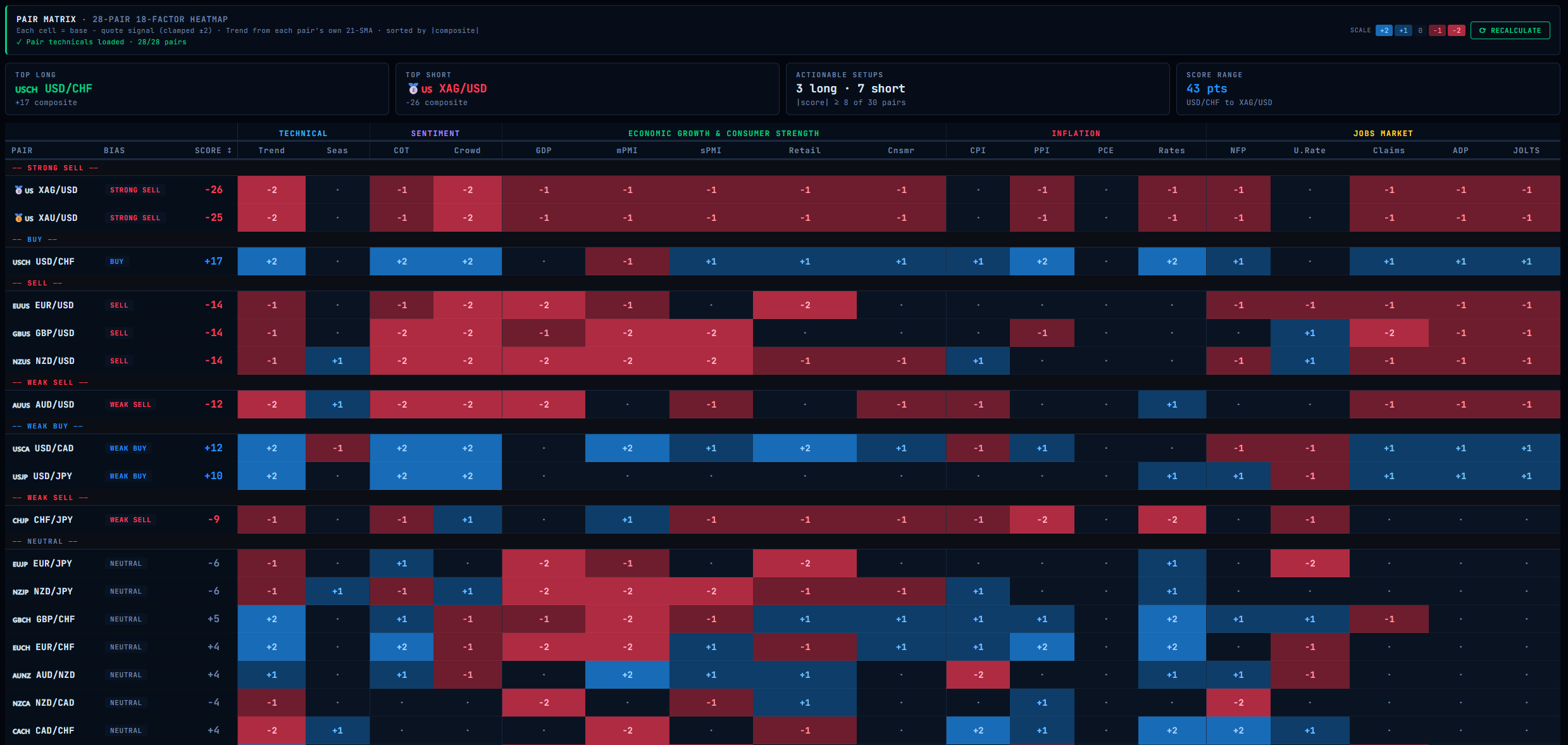Click the JOLTS column header
The image size is (1568, 745).
(1526, 151)
